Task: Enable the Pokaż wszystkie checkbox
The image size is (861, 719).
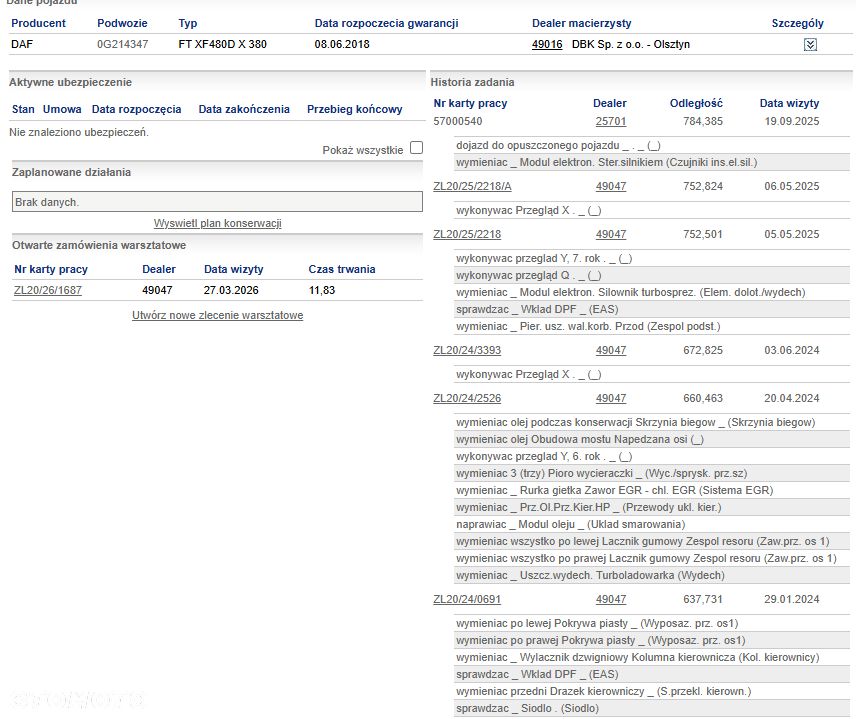Action: pyautogui.click(x=416, y=148)
